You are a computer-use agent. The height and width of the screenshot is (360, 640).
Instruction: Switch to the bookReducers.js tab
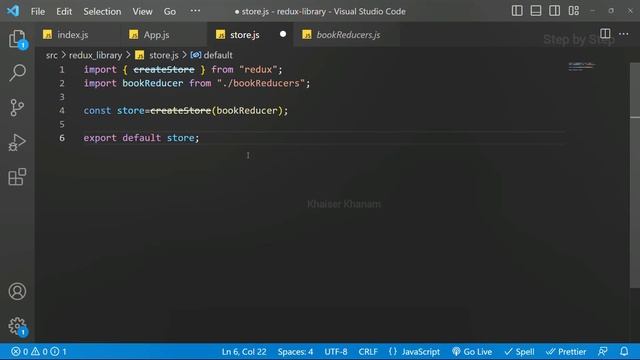347,35
